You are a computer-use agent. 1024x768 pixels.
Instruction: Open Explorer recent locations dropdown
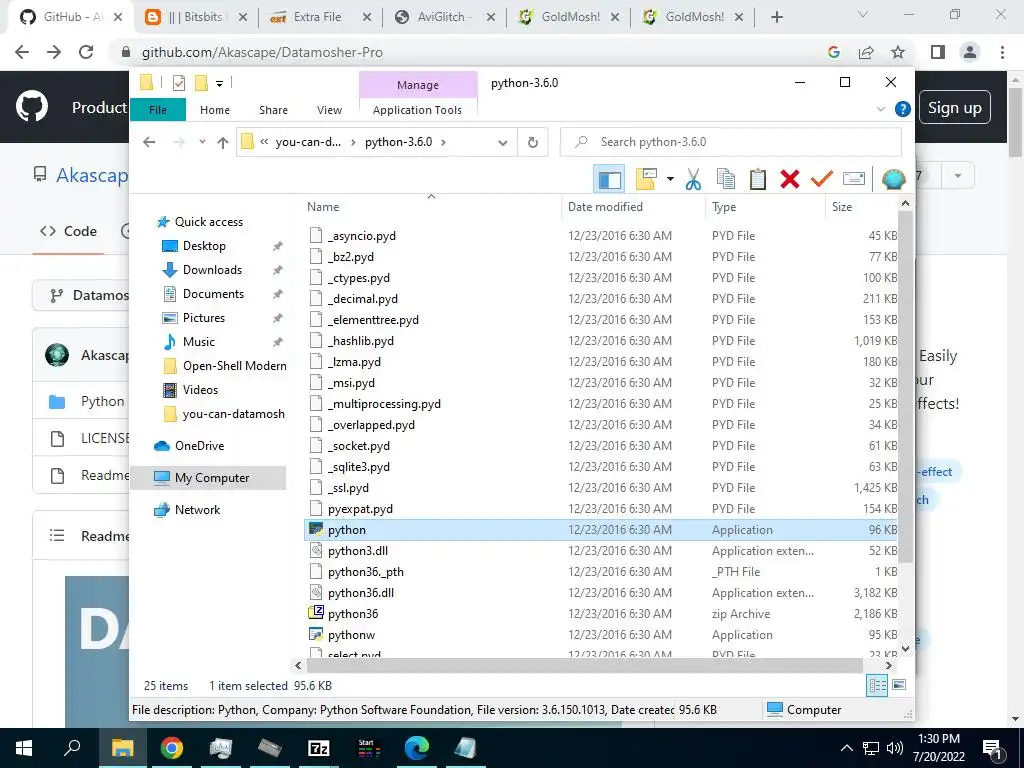pos(202,142)
